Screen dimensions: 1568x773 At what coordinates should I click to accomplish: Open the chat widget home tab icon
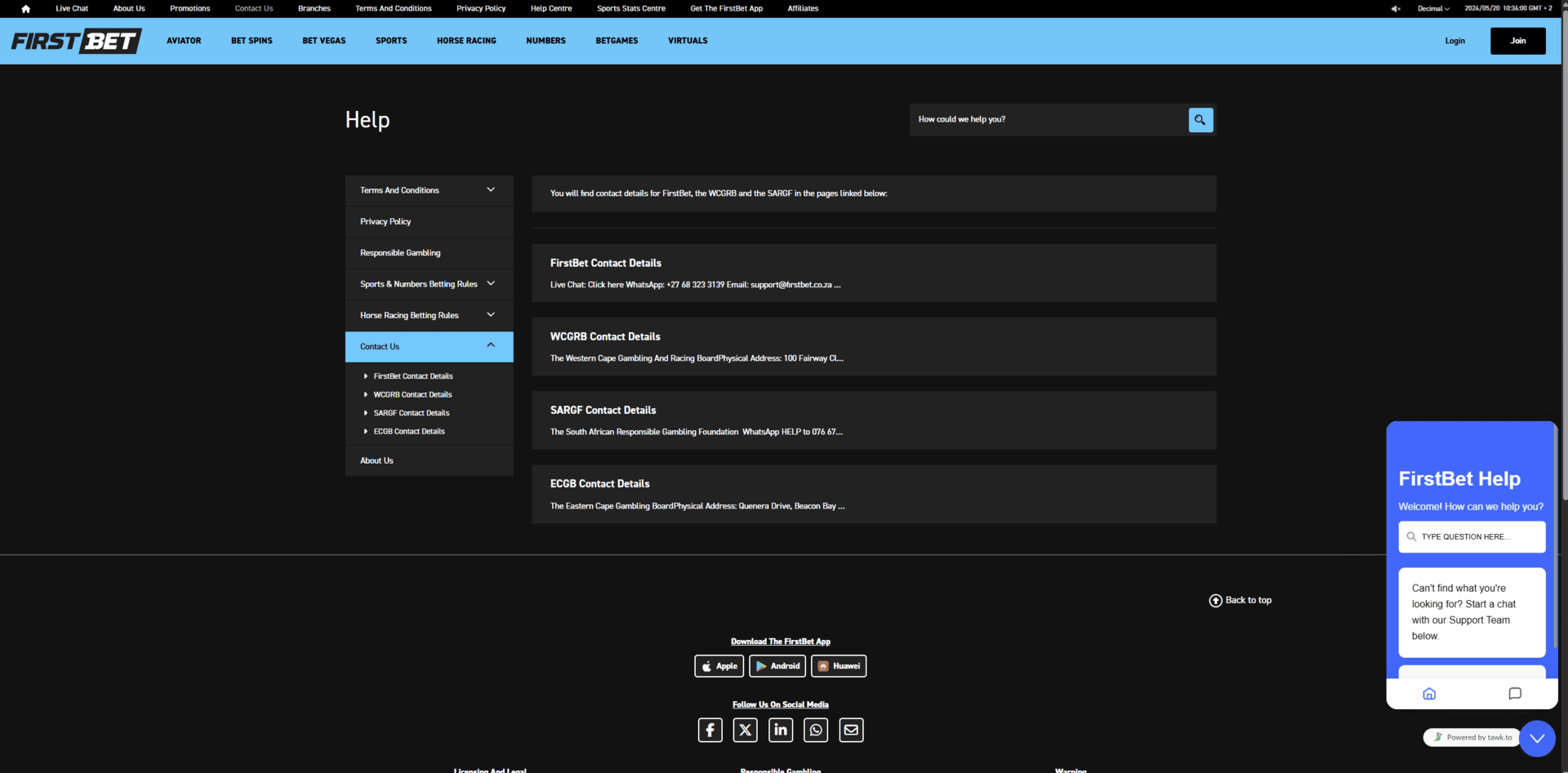tap(1429, 694)
